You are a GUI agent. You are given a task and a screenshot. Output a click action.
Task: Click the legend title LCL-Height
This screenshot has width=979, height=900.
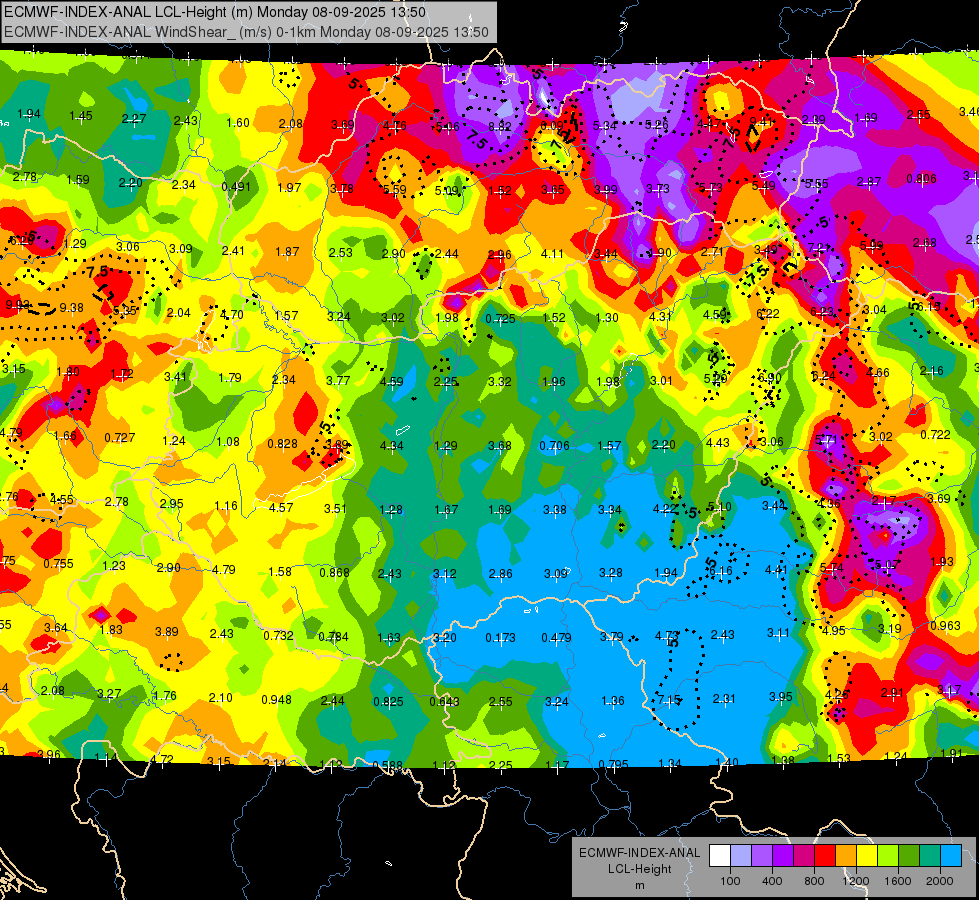point(640,869)
